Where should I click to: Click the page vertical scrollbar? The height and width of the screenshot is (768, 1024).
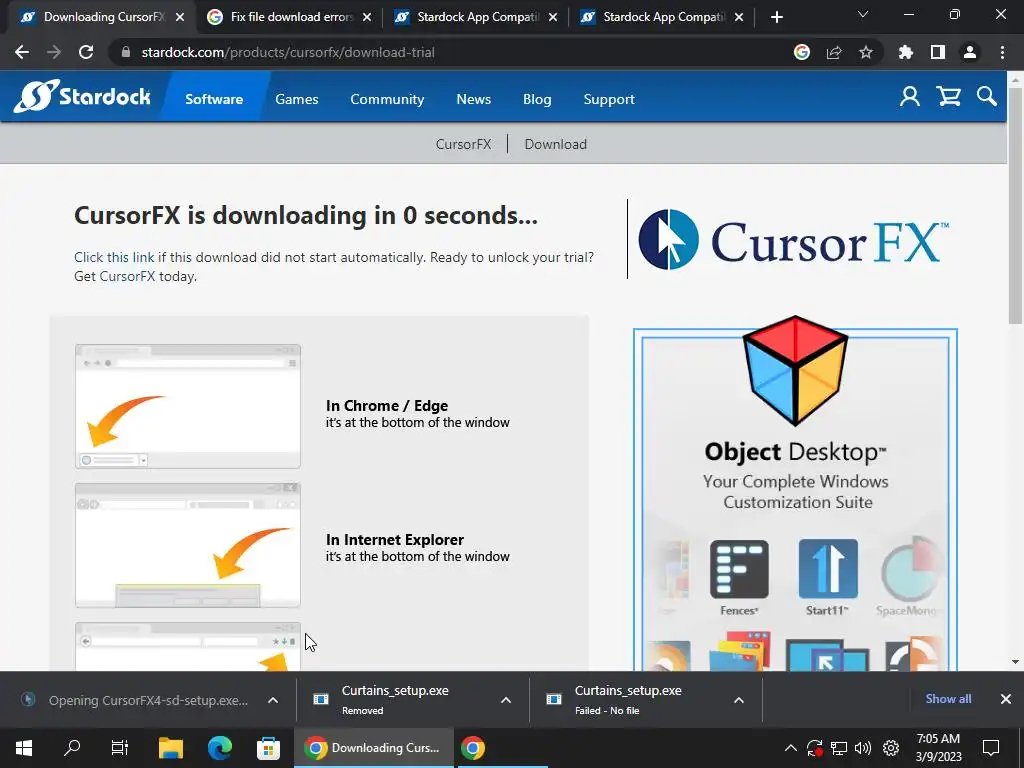(x=1015, y=206)
